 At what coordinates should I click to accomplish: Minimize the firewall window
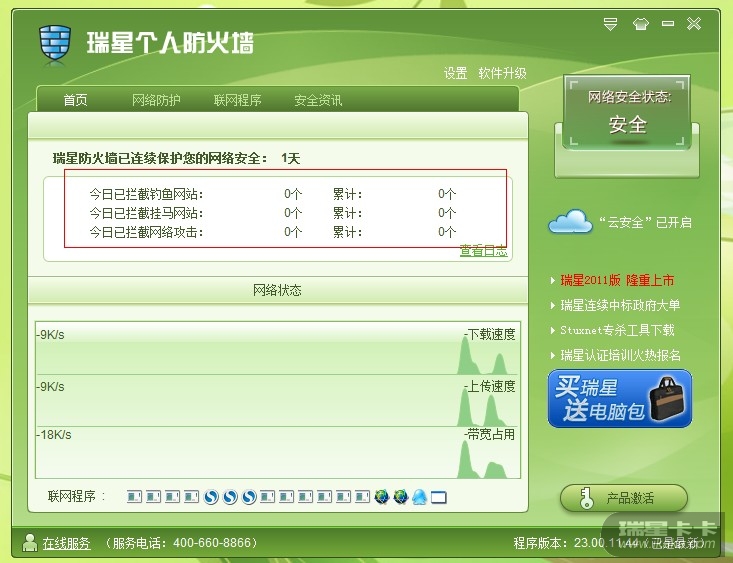click(668, 23)
